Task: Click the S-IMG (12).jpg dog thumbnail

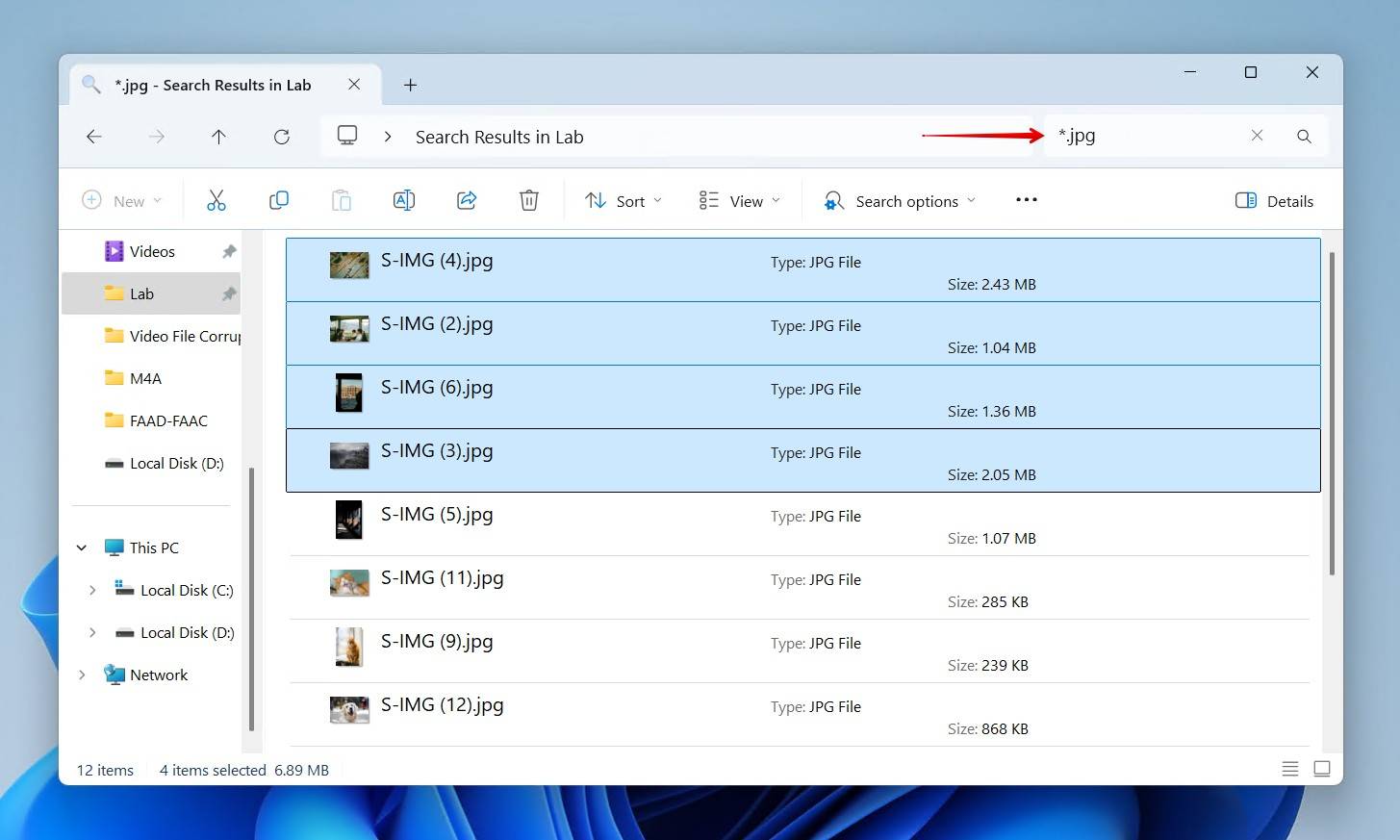Action: tap(349, 710)
